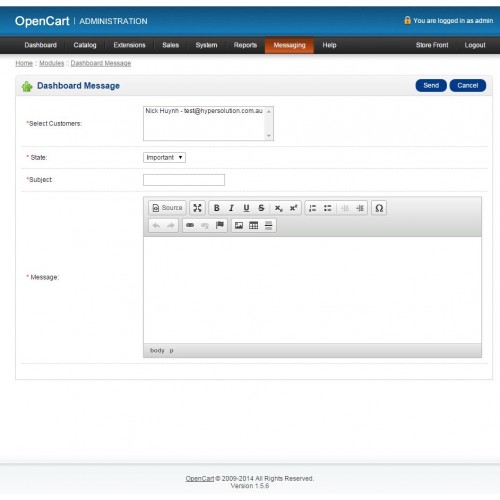Maximize the editor with fullscreen icon

197,208
